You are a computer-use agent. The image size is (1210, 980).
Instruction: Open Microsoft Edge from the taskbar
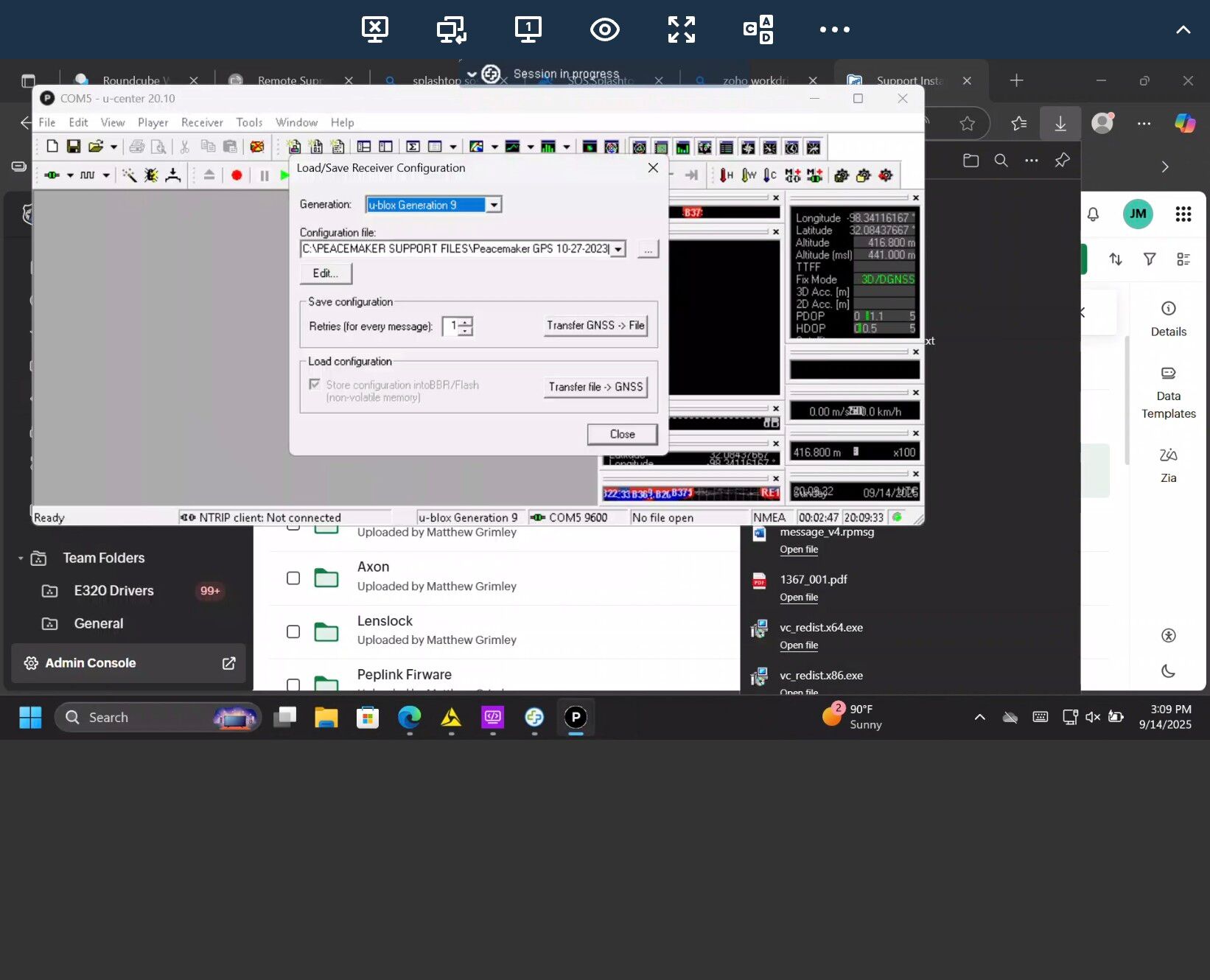(410, 717)
